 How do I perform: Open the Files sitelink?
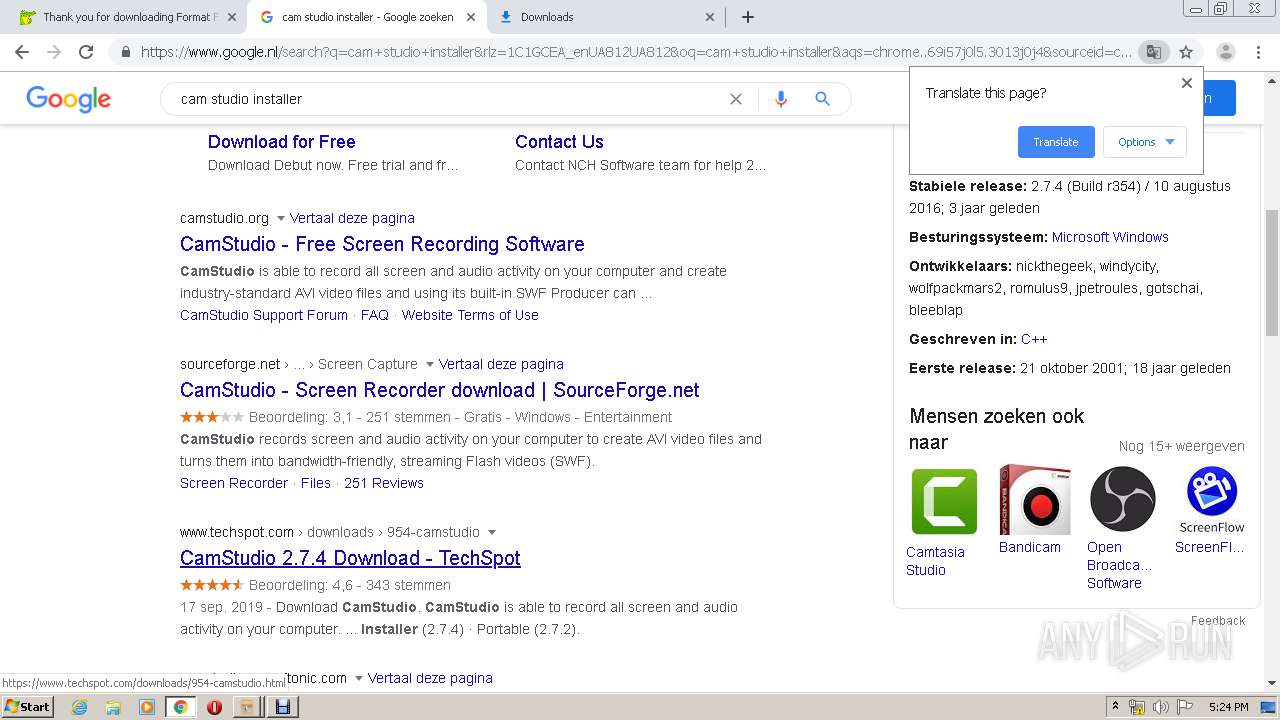(316, 483)
